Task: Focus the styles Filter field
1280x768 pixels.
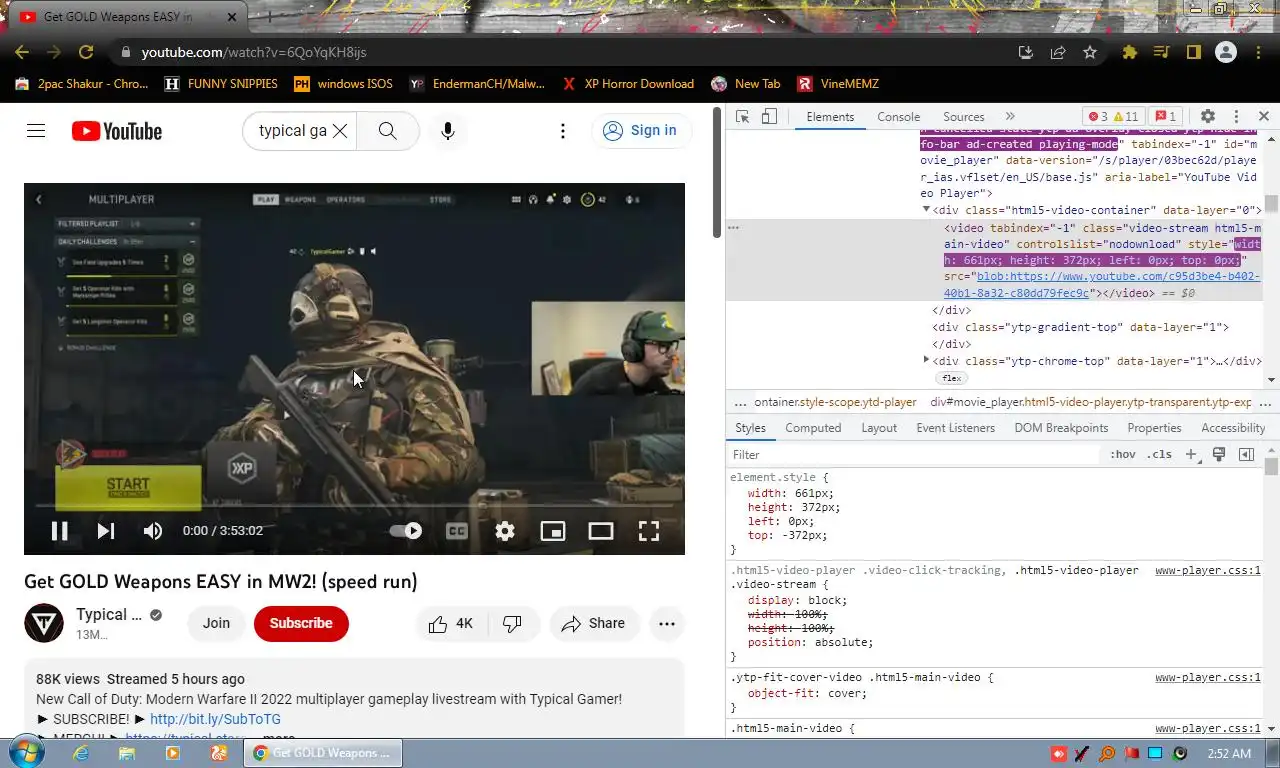Action: pyautogui.click(x=915, y=455)
